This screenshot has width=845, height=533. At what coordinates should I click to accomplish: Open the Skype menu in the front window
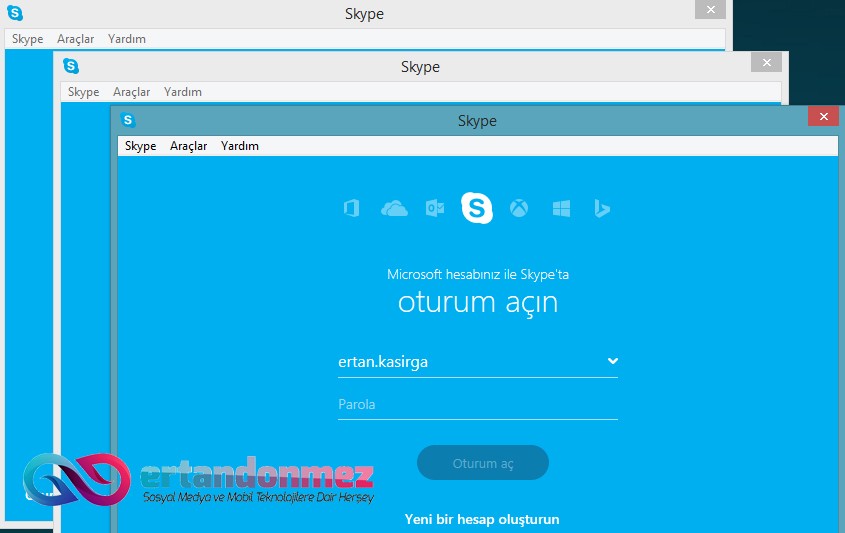(141, 146)
